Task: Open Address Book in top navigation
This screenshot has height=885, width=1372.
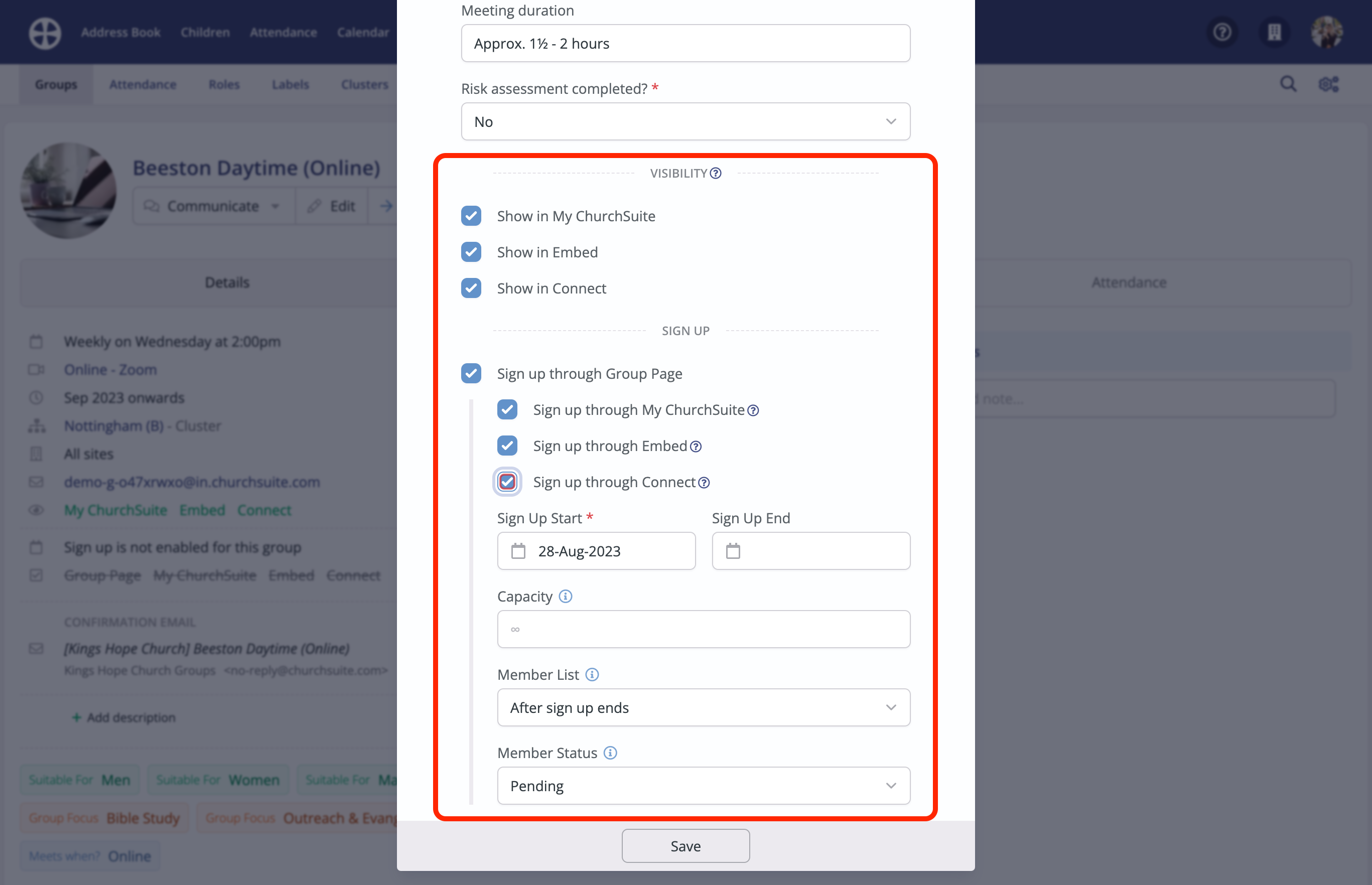Action: pos(121,32)
